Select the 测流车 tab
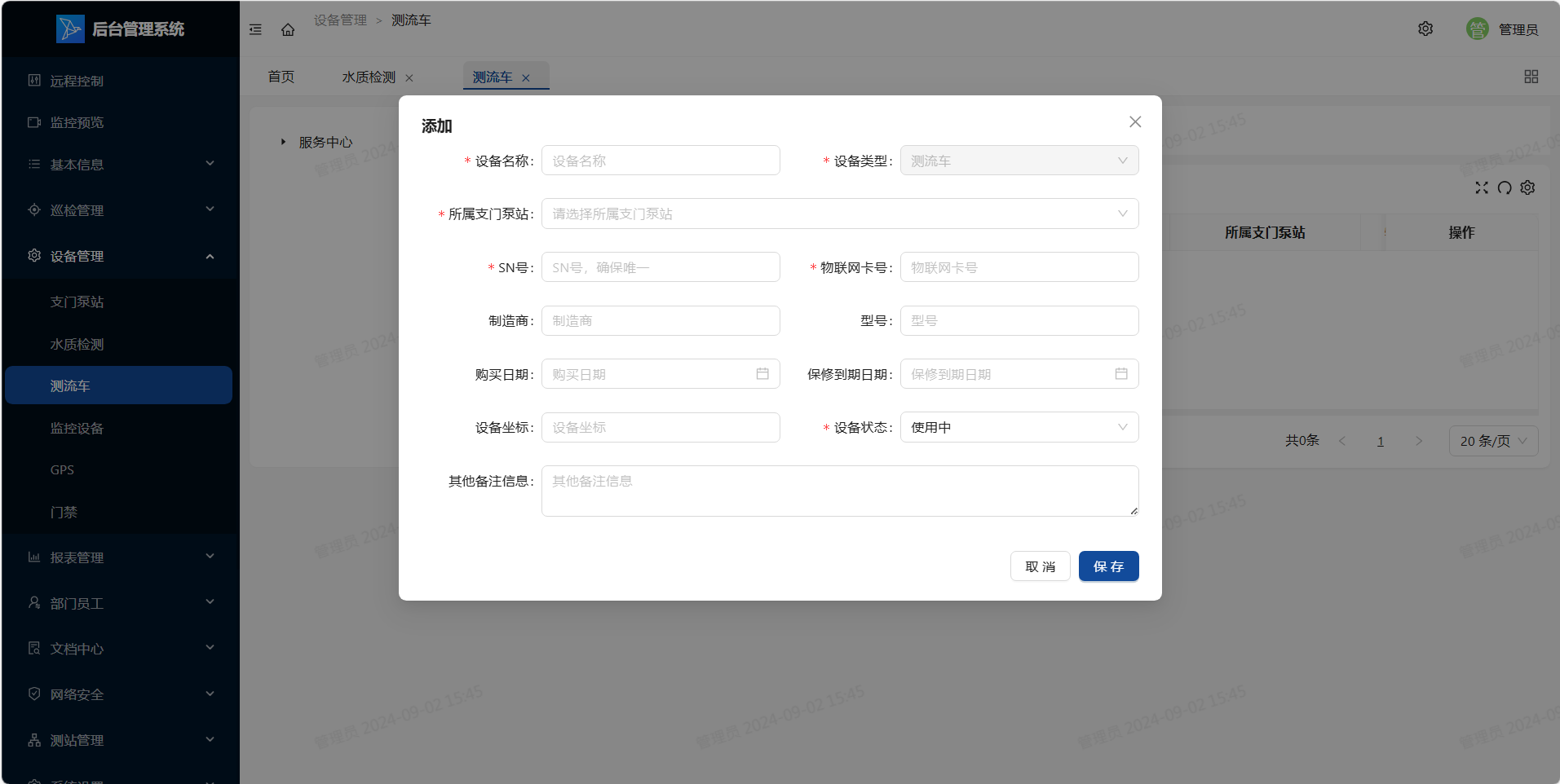 pyautogui.click(x=493, y=77)
